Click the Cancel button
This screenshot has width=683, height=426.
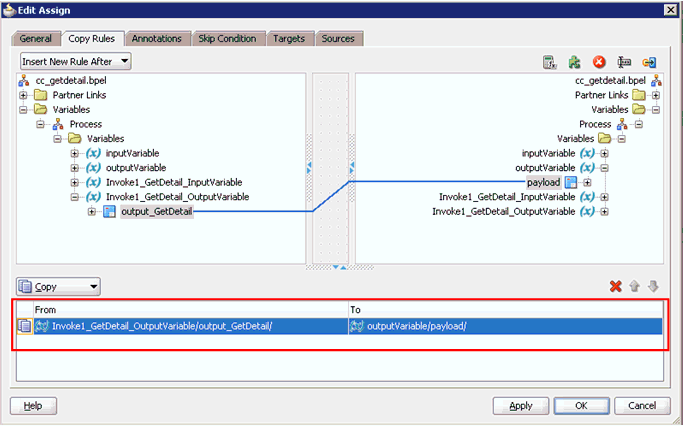click(642, 406)
